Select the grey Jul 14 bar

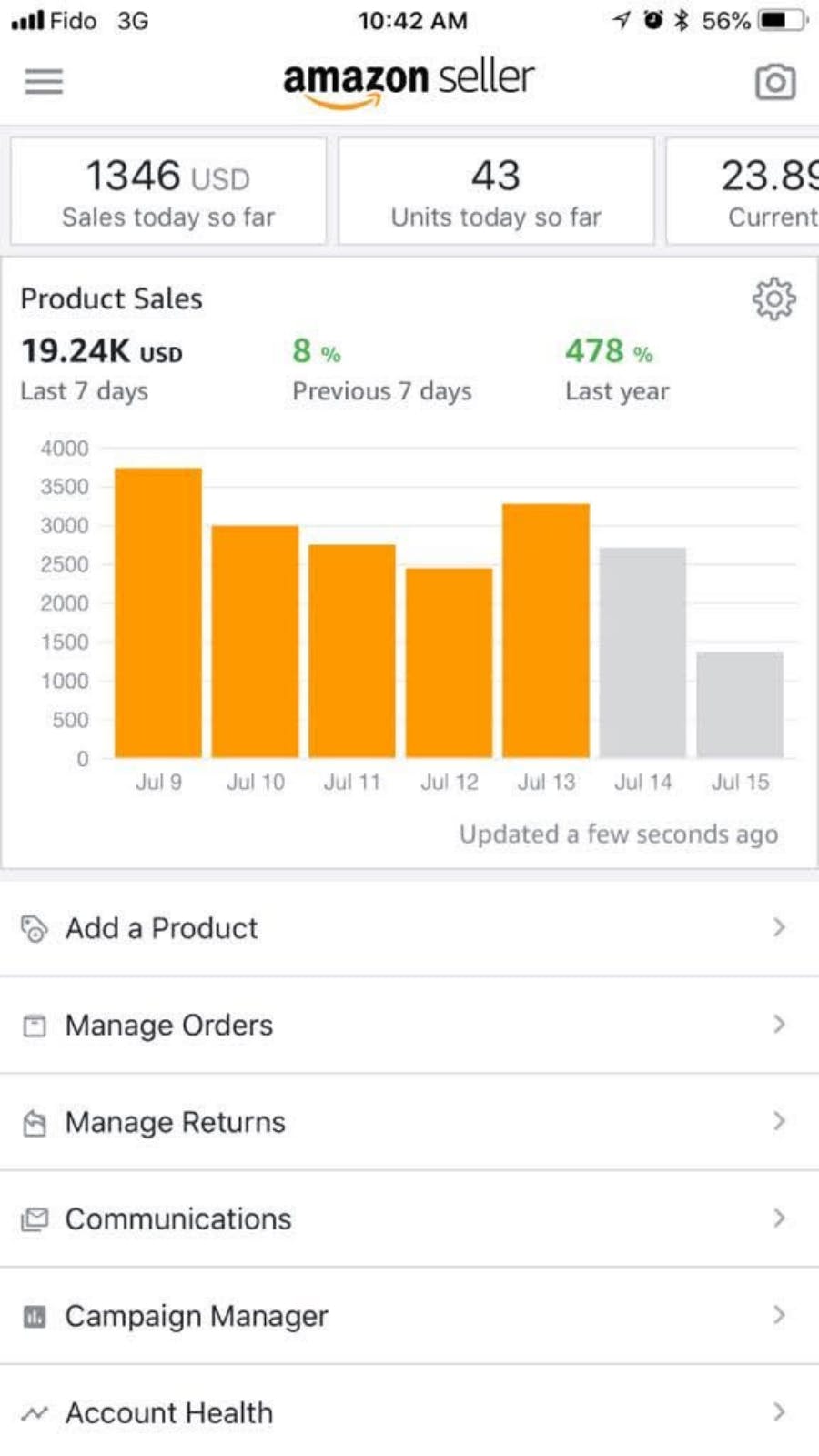pyautogui.click(x=642, y=652)
